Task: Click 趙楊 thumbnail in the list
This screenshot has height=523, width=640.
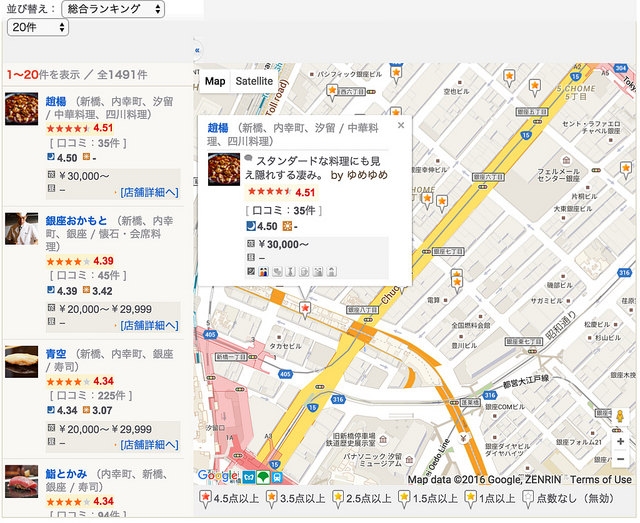Action: (x=22, y=109)
